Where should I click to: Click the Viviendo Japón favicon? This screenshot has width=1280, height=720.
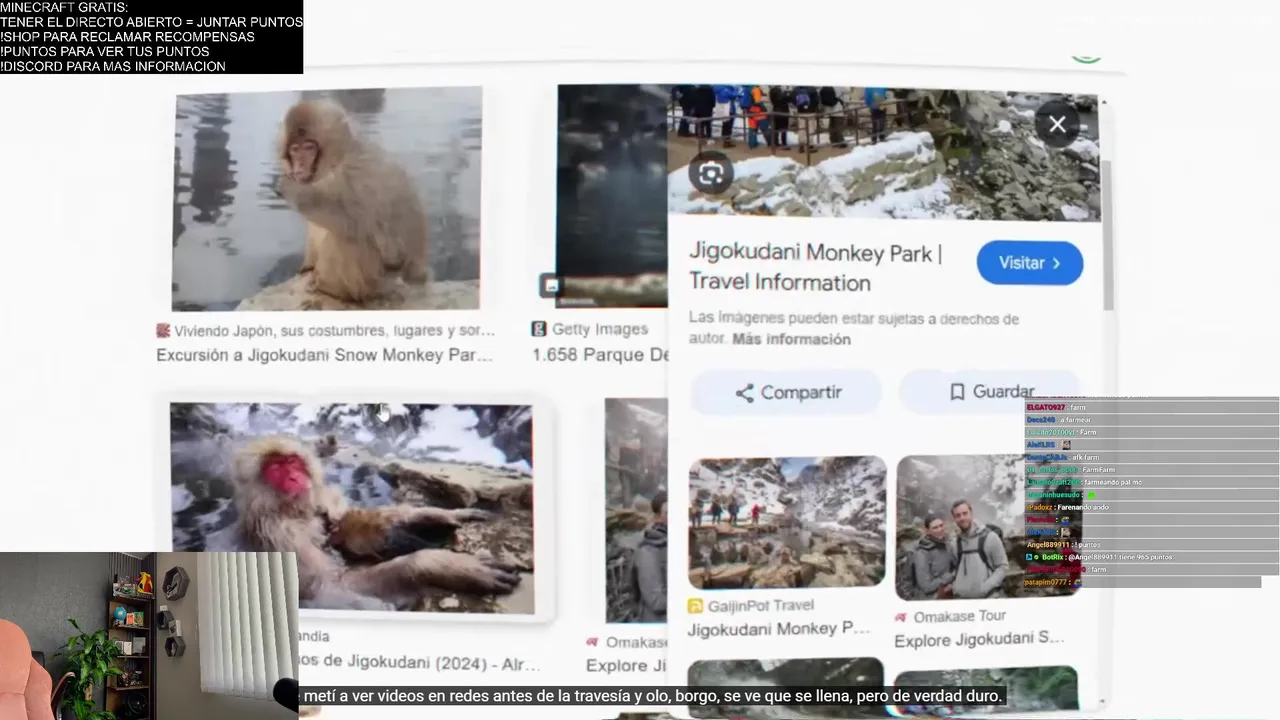pyautogui.click(x=163, y=330)
